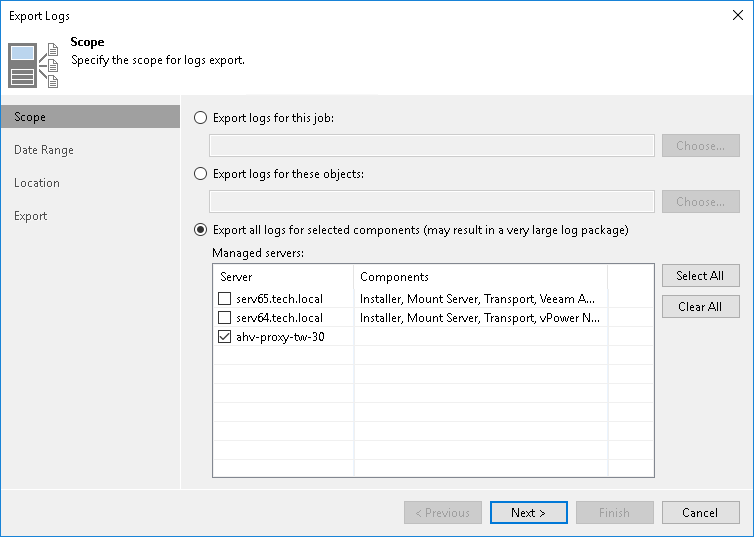Close the Export Logs dialog

pos(738,15)
